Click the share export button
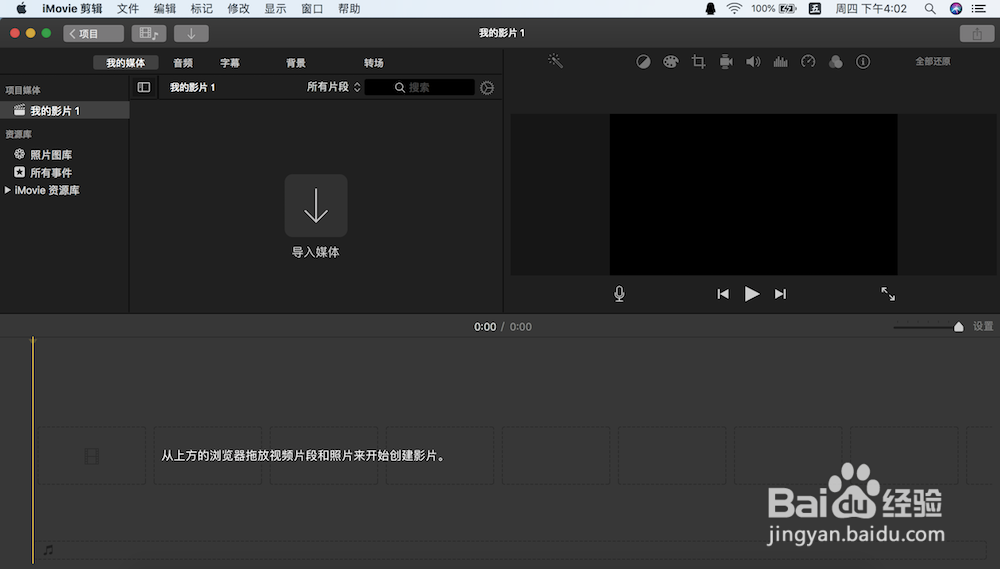Image resolution: width=1000 pixels, height=569 pixels. pos(976,34)
